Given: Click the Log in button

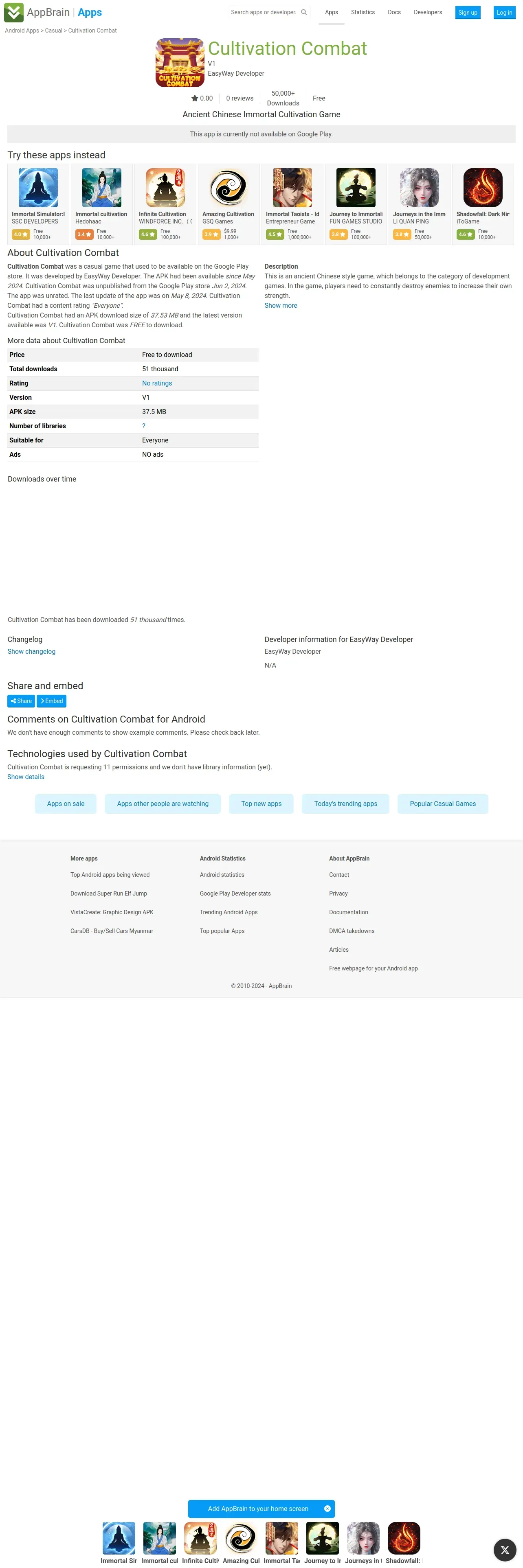Looking at the screenshot, I should pyautogui.click(x=504, y=13).
